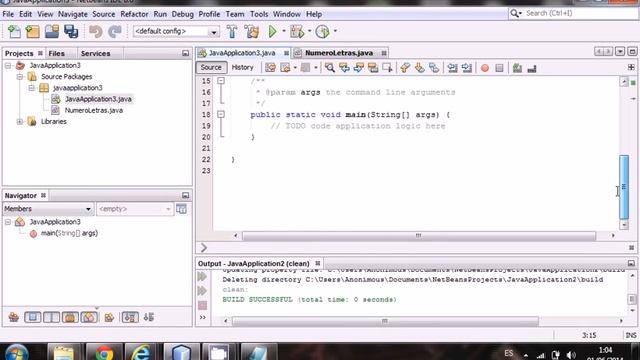Toggle Rectangular Selection in editor toolbar
The width and height of the screenshot is (640, 360).
point(387,68)
